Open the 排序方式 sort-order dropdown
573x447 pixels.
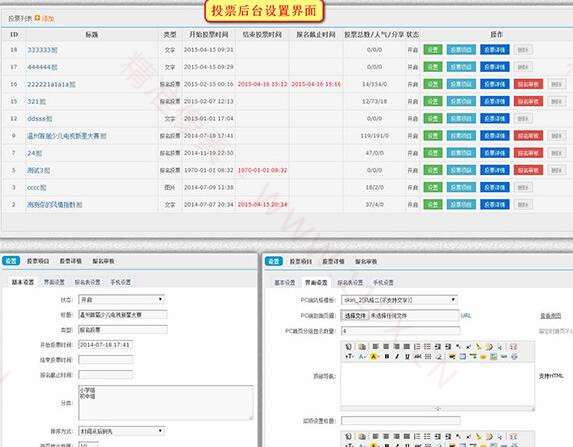[122, 431]
